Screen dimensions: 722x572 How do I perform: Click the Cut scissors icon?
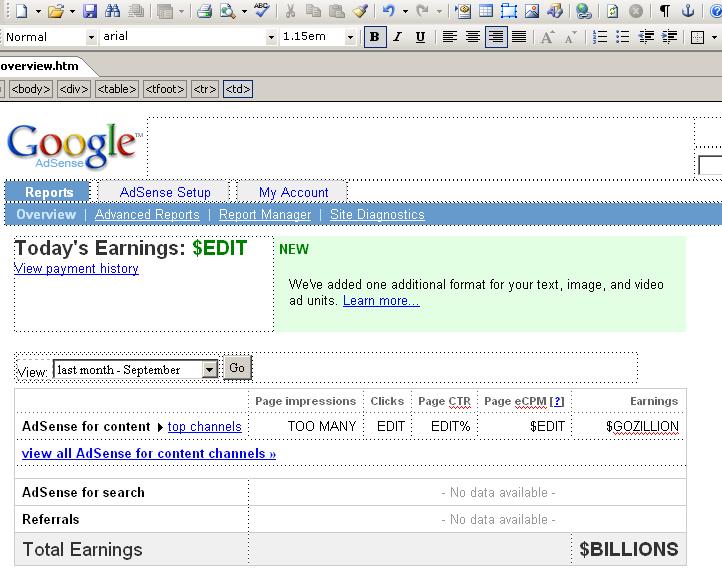coord(290,11)
